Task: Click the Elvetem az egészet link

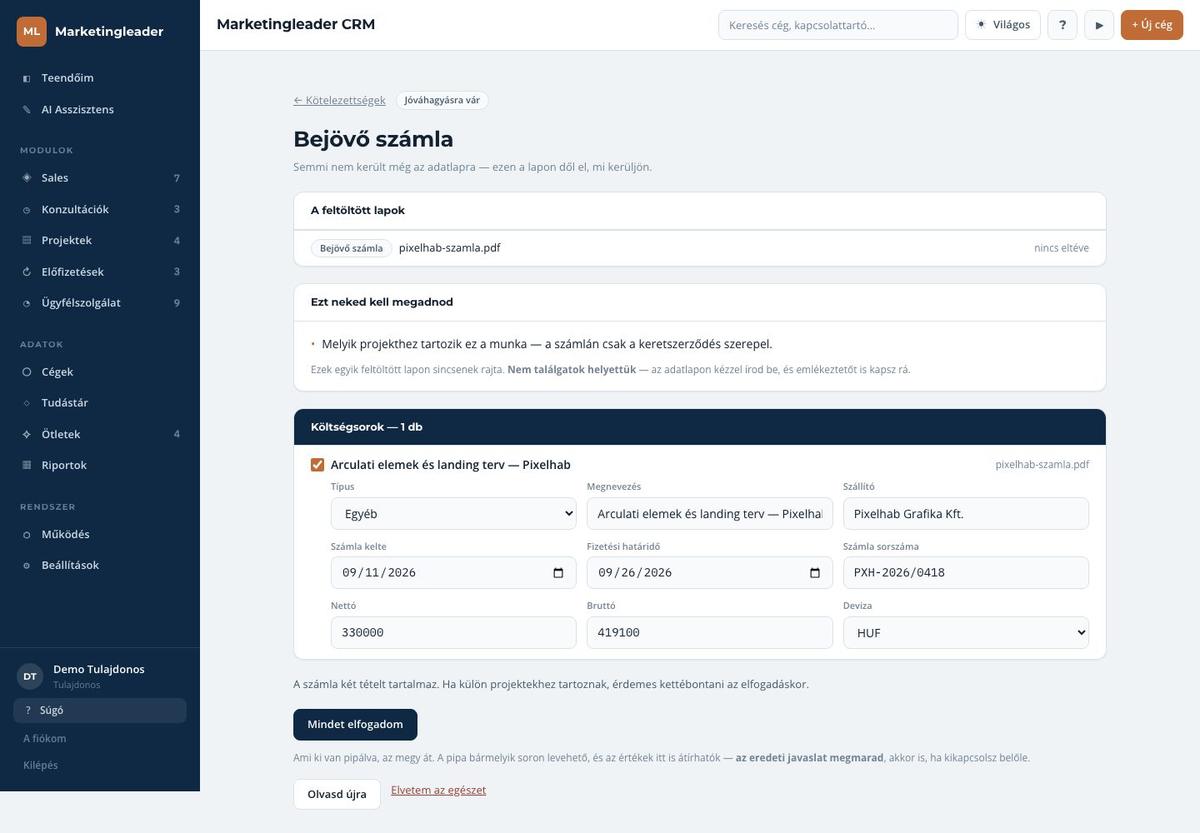Action: [x=438, y=790]
